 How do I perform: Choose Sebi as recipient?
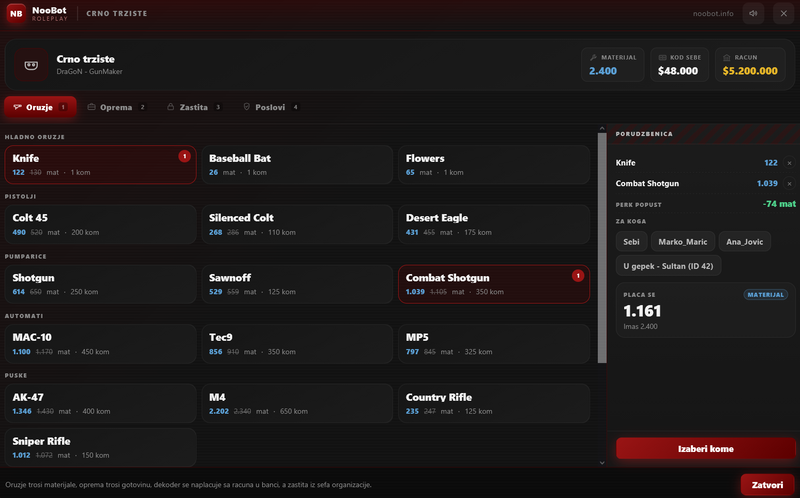[x=631, y=241]
